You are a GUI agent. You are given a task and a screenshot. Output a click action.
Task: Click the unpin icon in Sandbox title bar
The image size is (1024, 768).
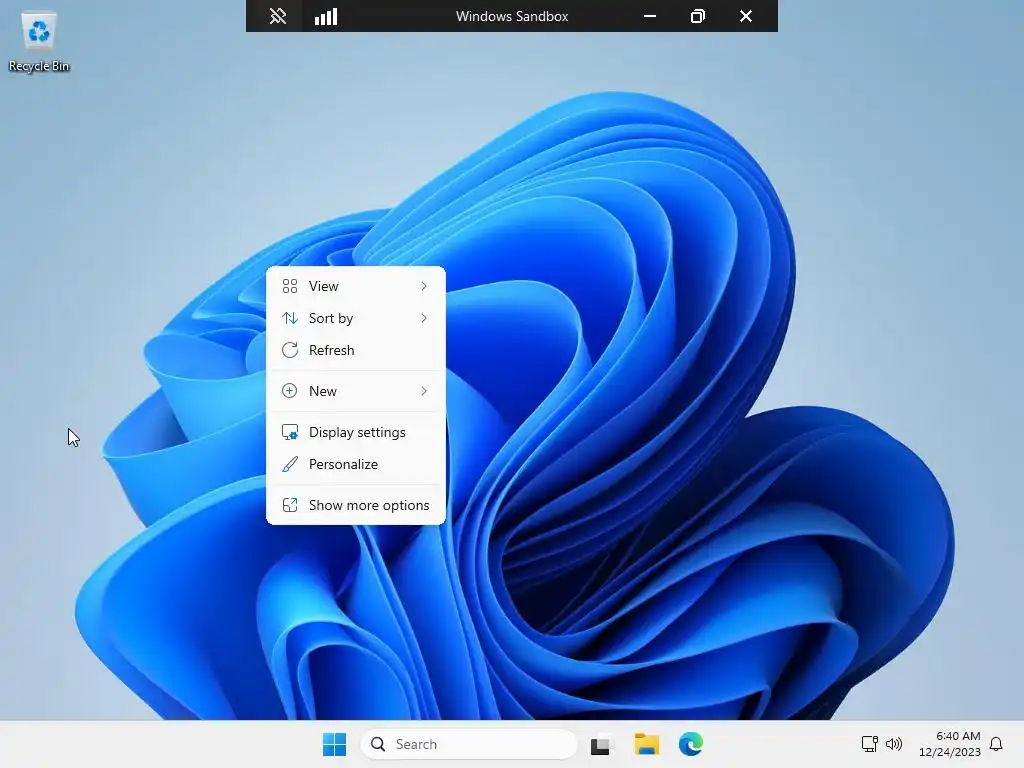[x=278, y=16]
